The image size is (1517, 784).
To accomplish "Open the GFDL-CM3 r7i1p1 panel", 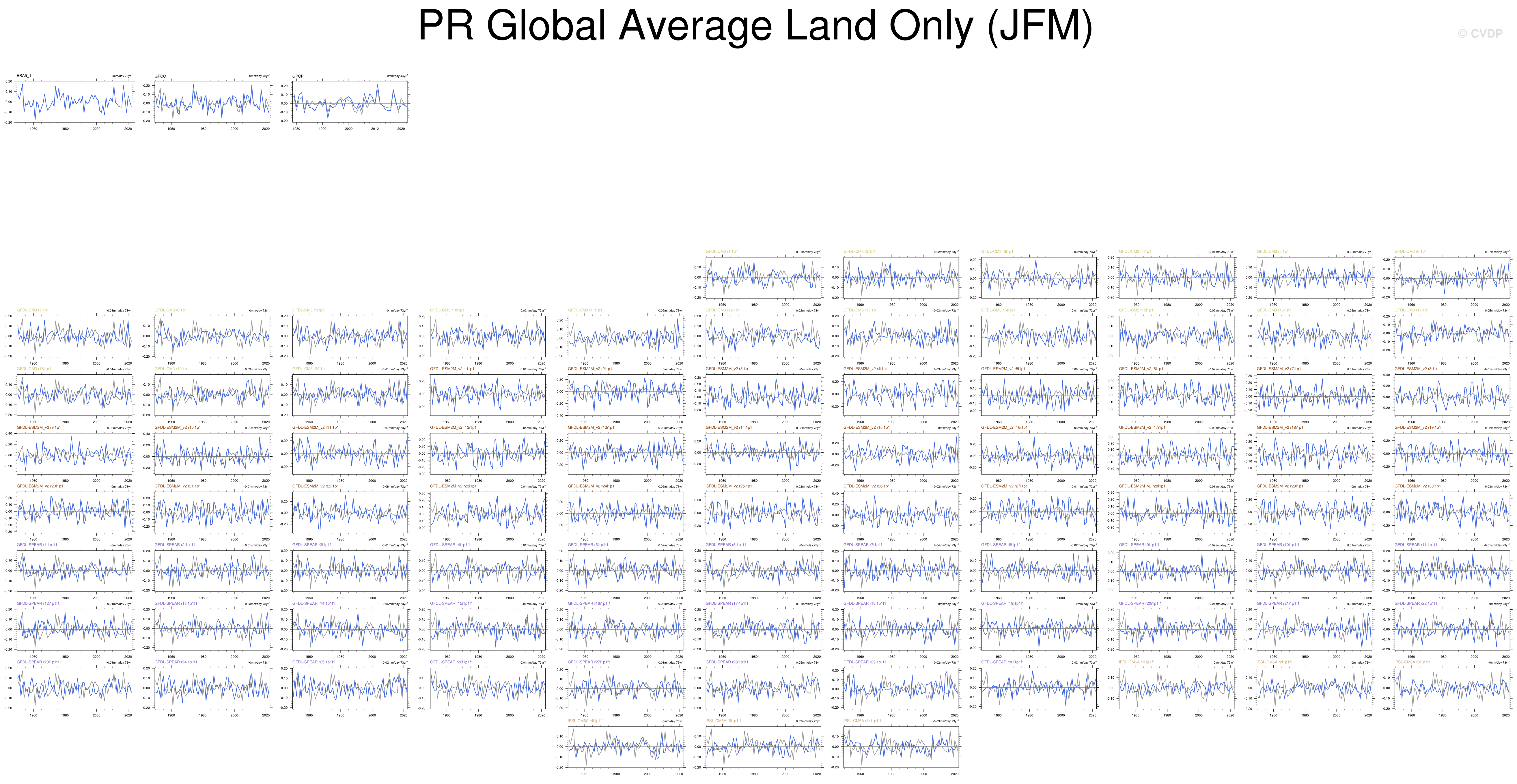I will [75, 336].
